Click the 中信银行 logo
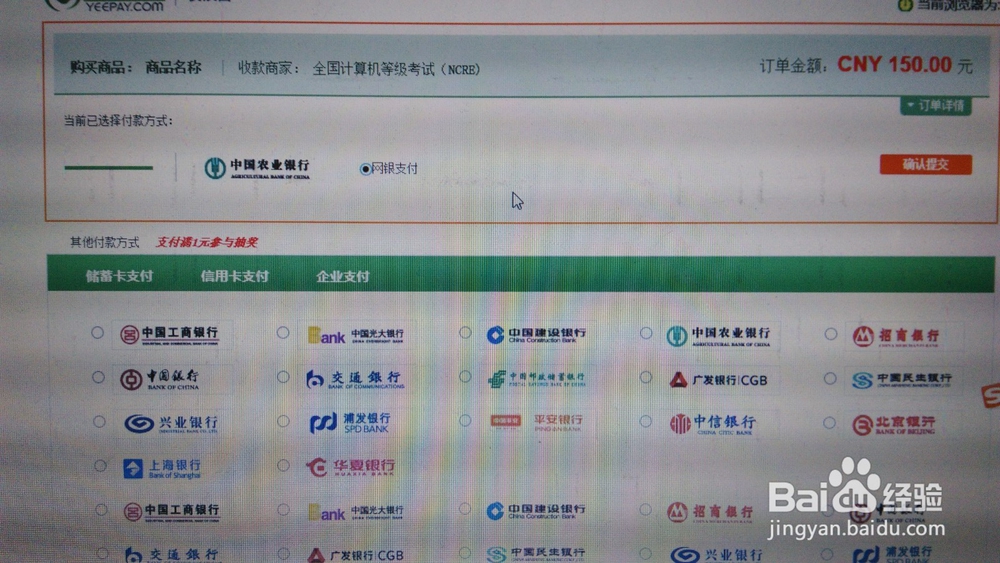Viewport: 1000px width, 563px height. point(713,424)
